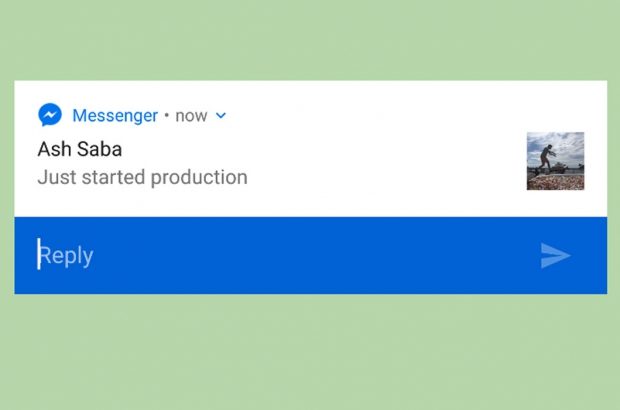Tap the Messenger lightning bolt logo
The image size is (620, 410).
[50, 115]
